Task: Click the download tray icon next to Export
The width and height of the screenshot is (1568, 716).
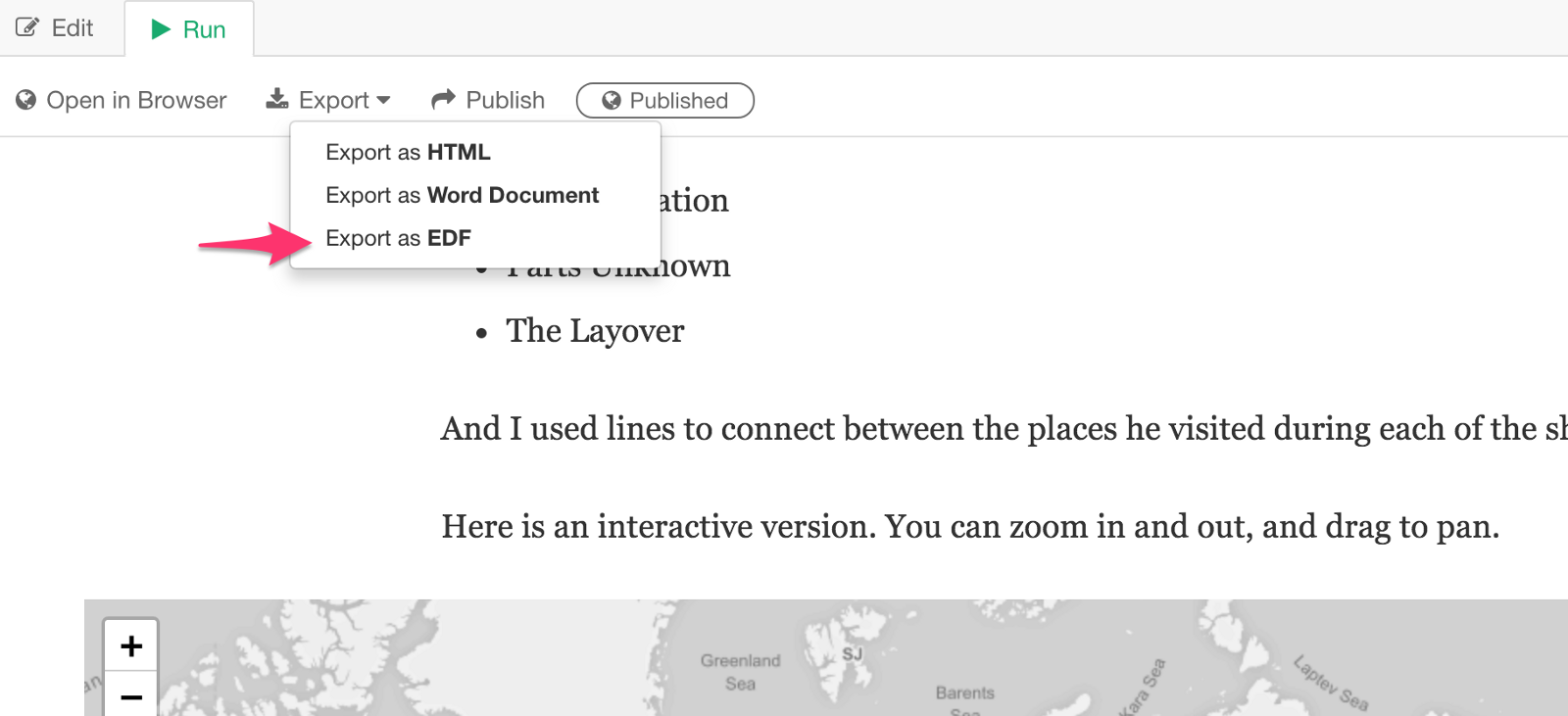Action: pos(277,99)
